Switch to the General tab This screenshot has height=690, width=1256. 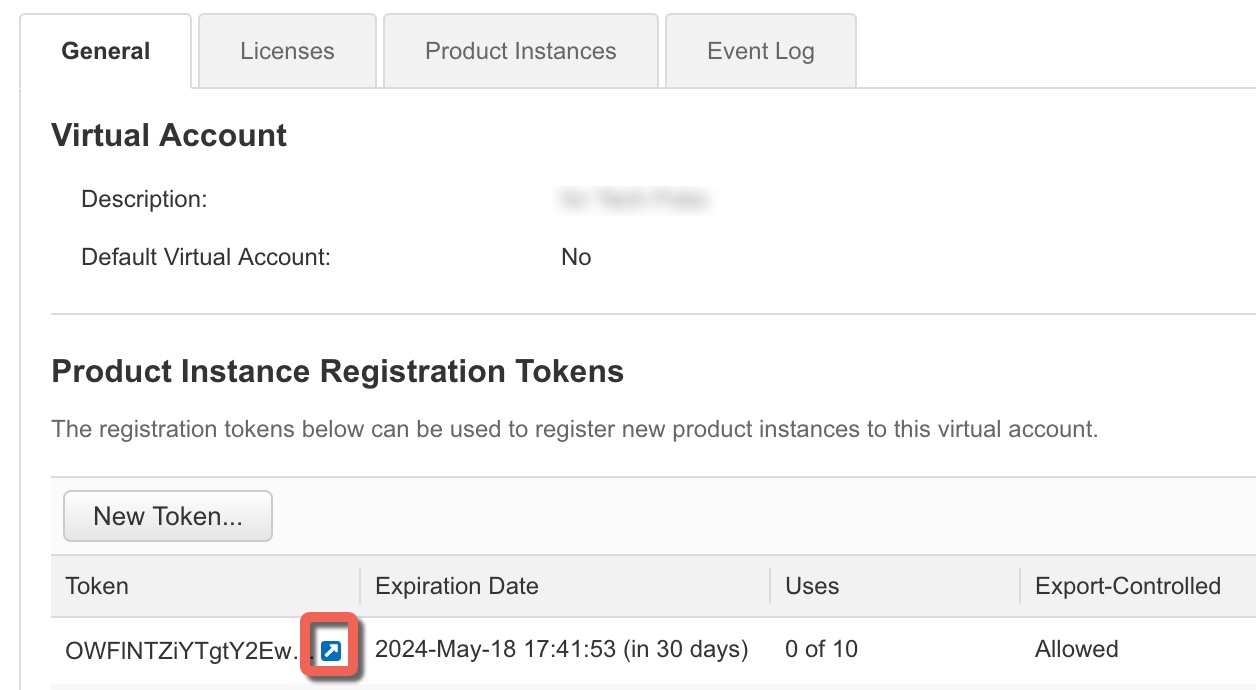point(106,51)
